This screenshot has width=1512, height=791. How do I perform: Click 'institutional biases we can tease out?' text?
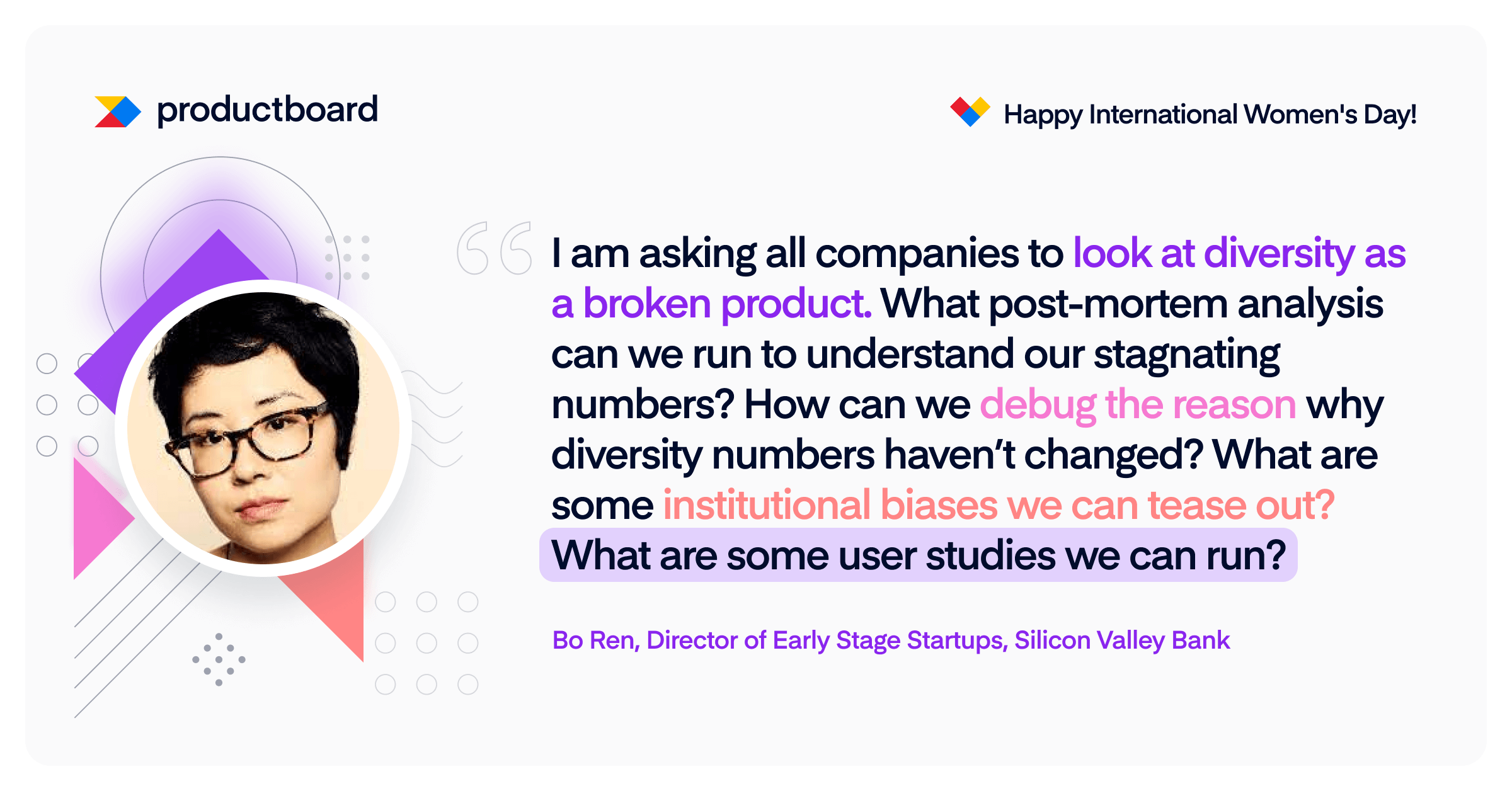[999, 505]
